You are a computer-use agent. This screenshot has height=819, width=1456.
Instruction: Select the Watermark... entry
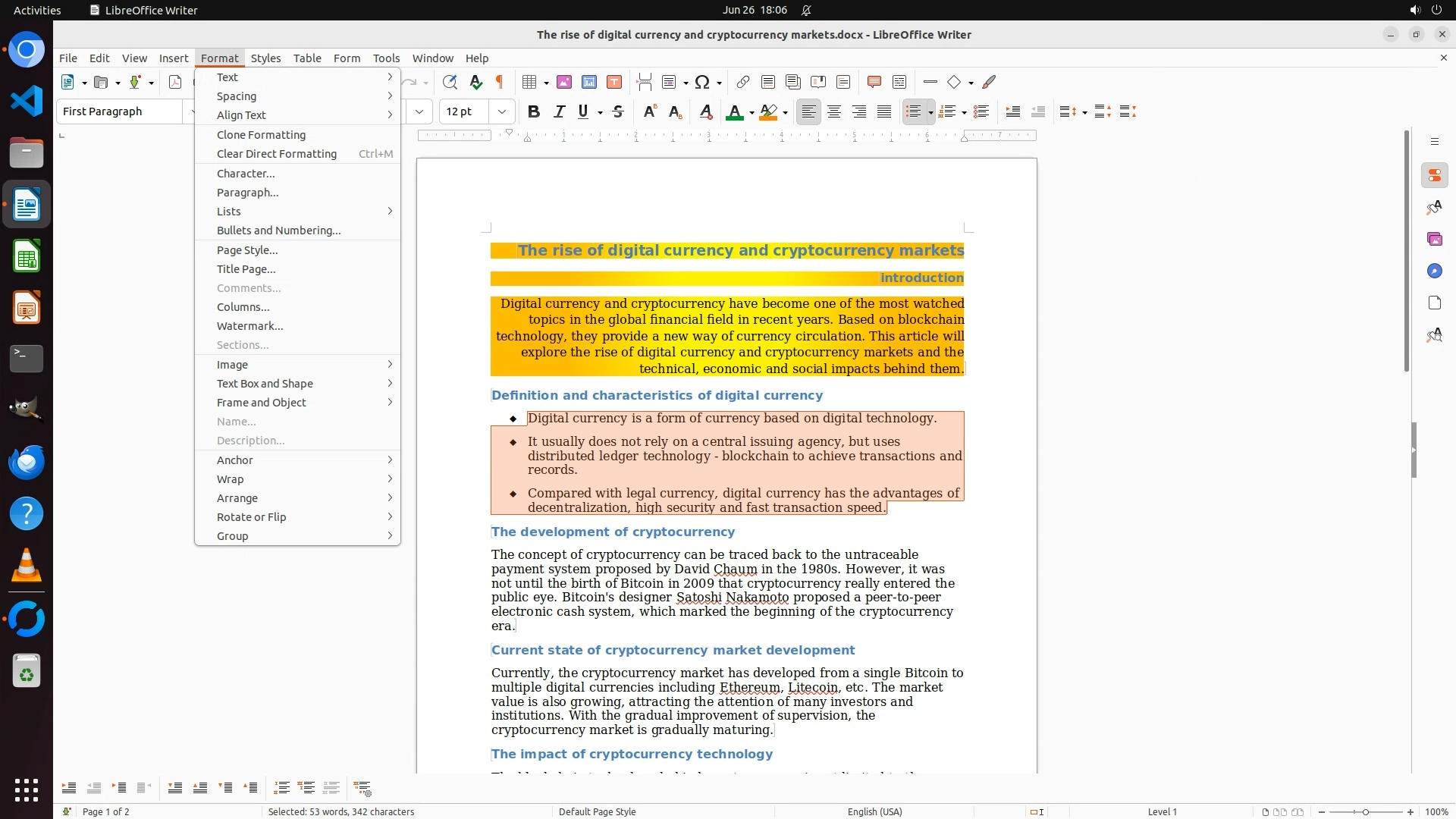click(249, 326)
